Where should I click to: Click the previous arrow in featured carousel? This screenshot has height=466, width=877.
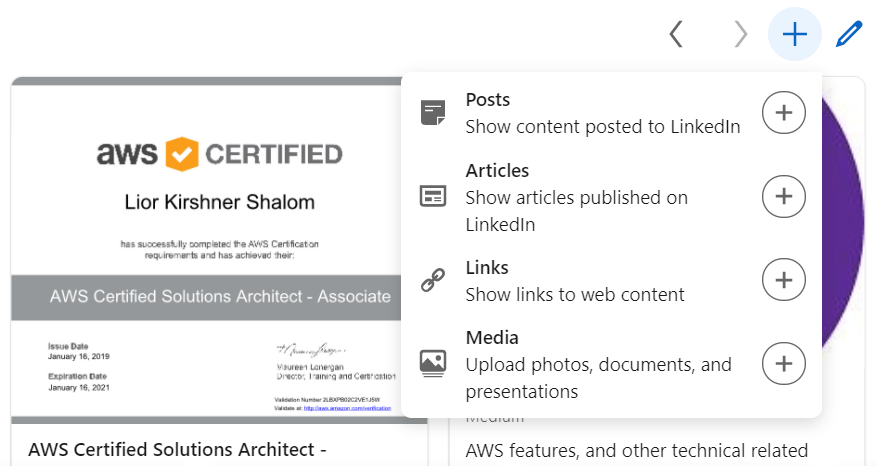pos(676,35)
